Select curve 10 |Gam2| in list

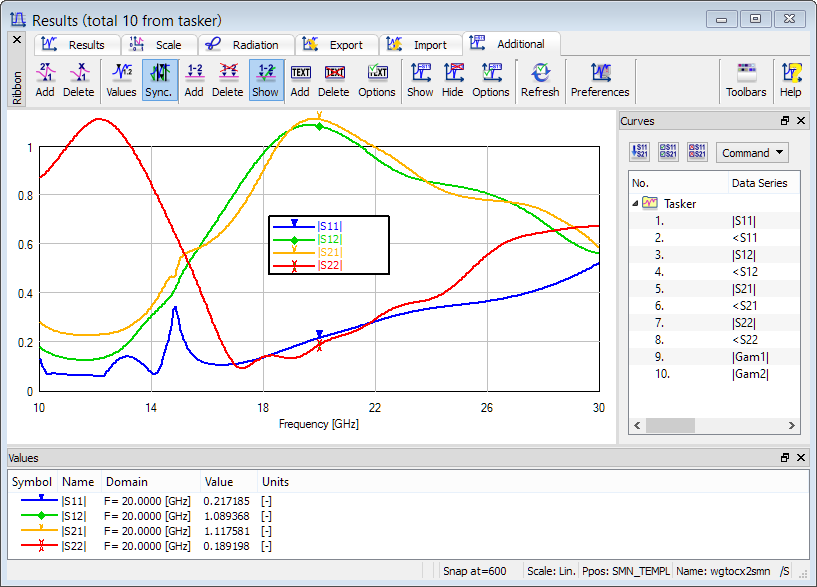[714, 374]
